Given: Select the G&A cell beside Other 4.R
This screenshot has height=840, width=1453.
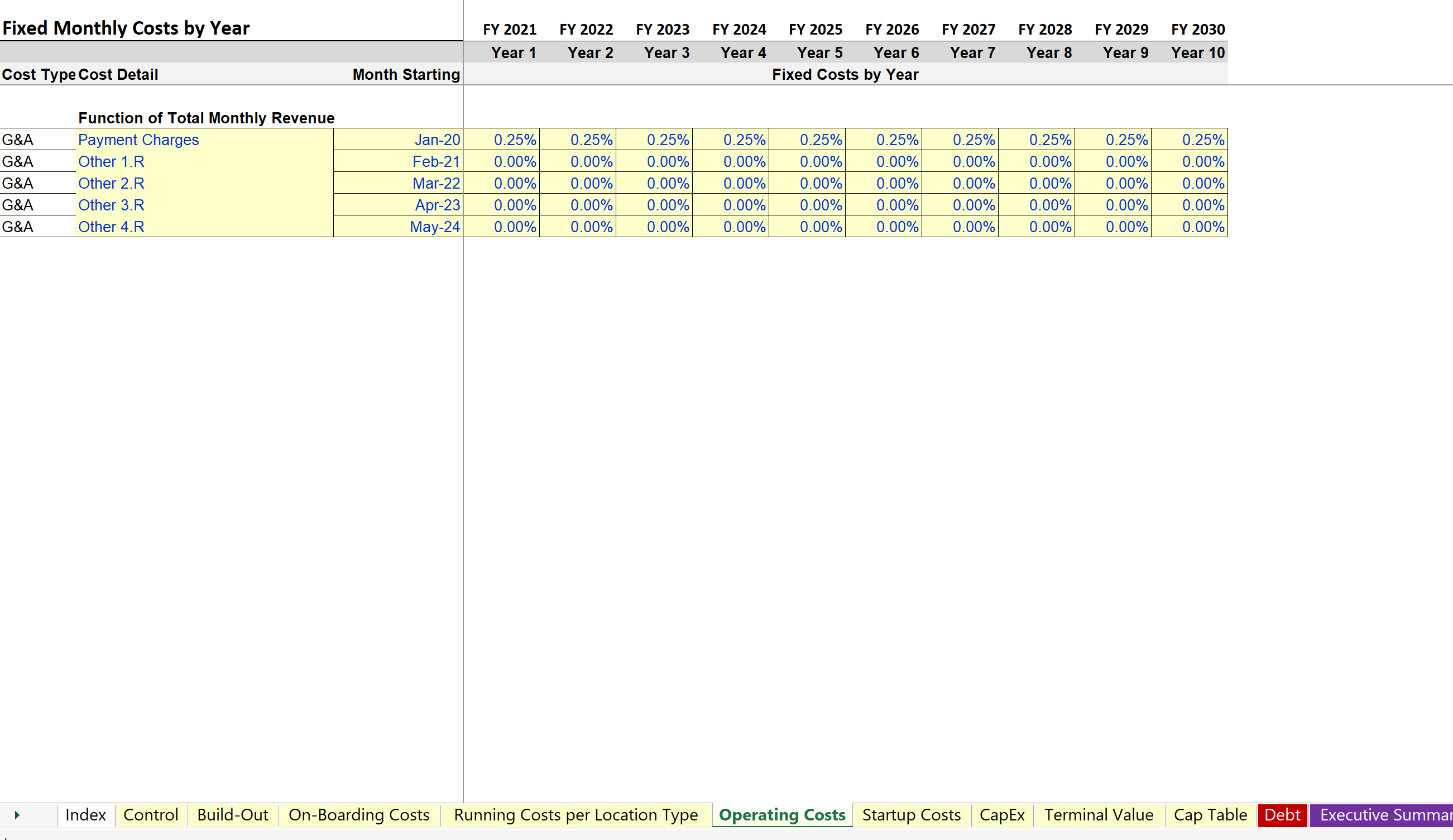Looking at the screenshot, I should point(38,227).
